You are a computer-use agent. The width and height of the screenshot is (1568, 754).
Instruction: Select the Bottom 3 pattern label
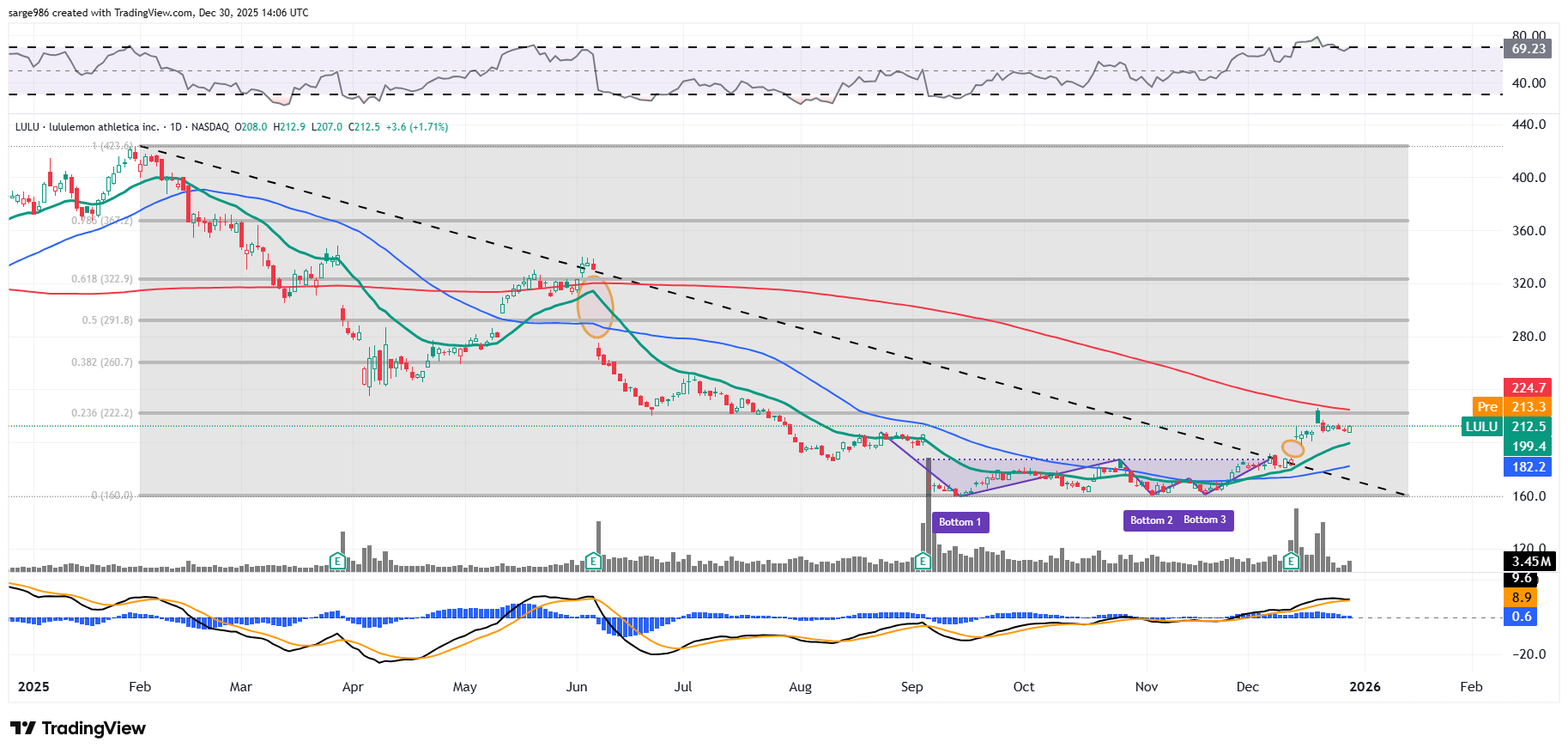click(1205, 520)
